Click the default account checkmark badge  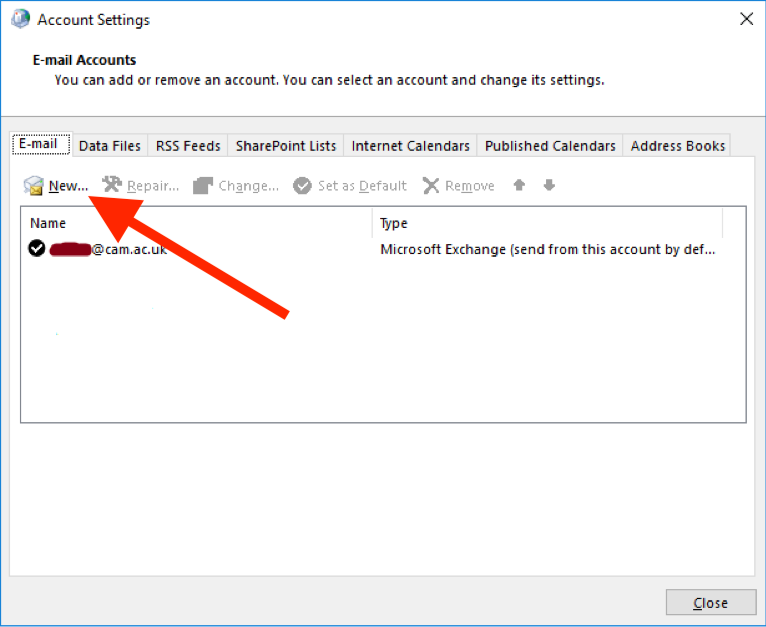[x=37, y=248]
